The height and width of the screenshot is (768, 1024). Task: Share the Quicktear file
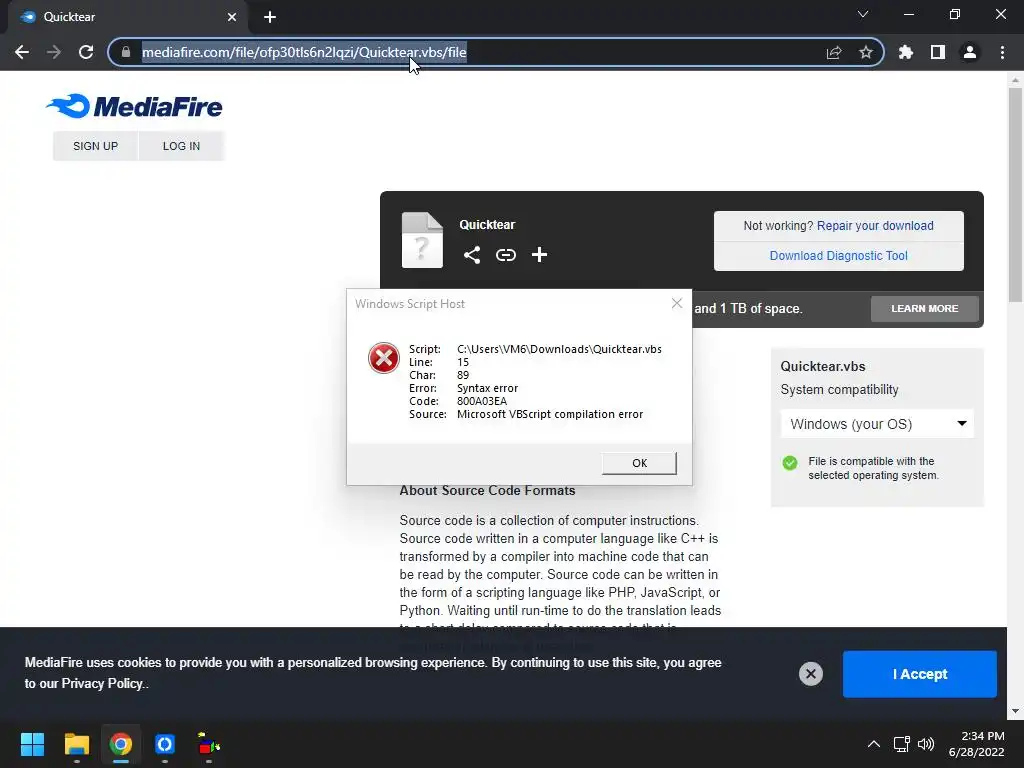pyautogui.click(x=472, y=255)
